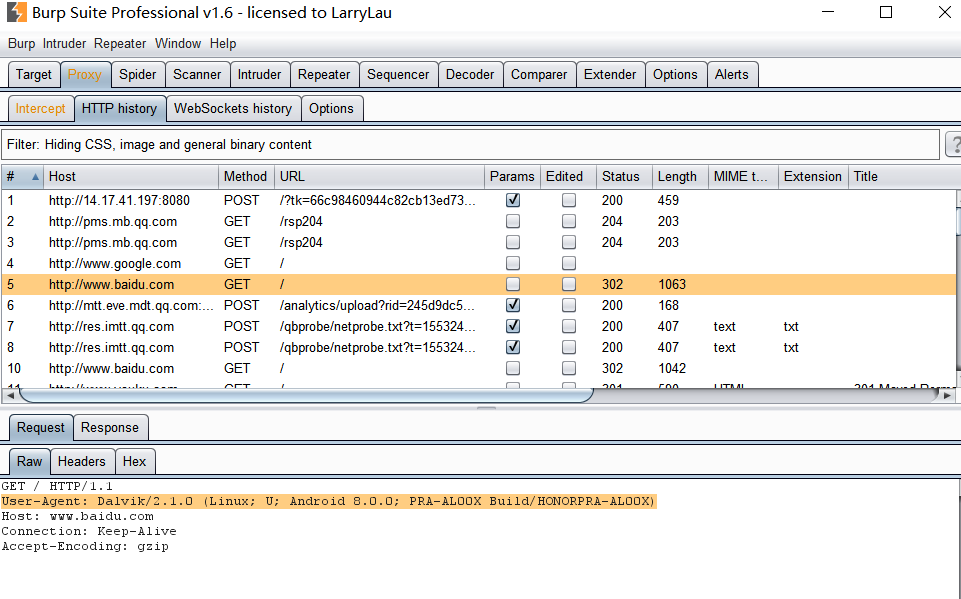Toggle Params checkbox for mtt.eve.mdt.qq.com row

513,305
